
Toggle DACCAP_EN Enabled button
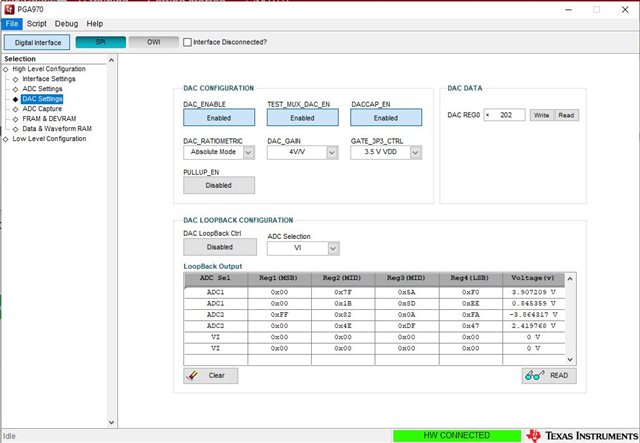tap(386, 118)
